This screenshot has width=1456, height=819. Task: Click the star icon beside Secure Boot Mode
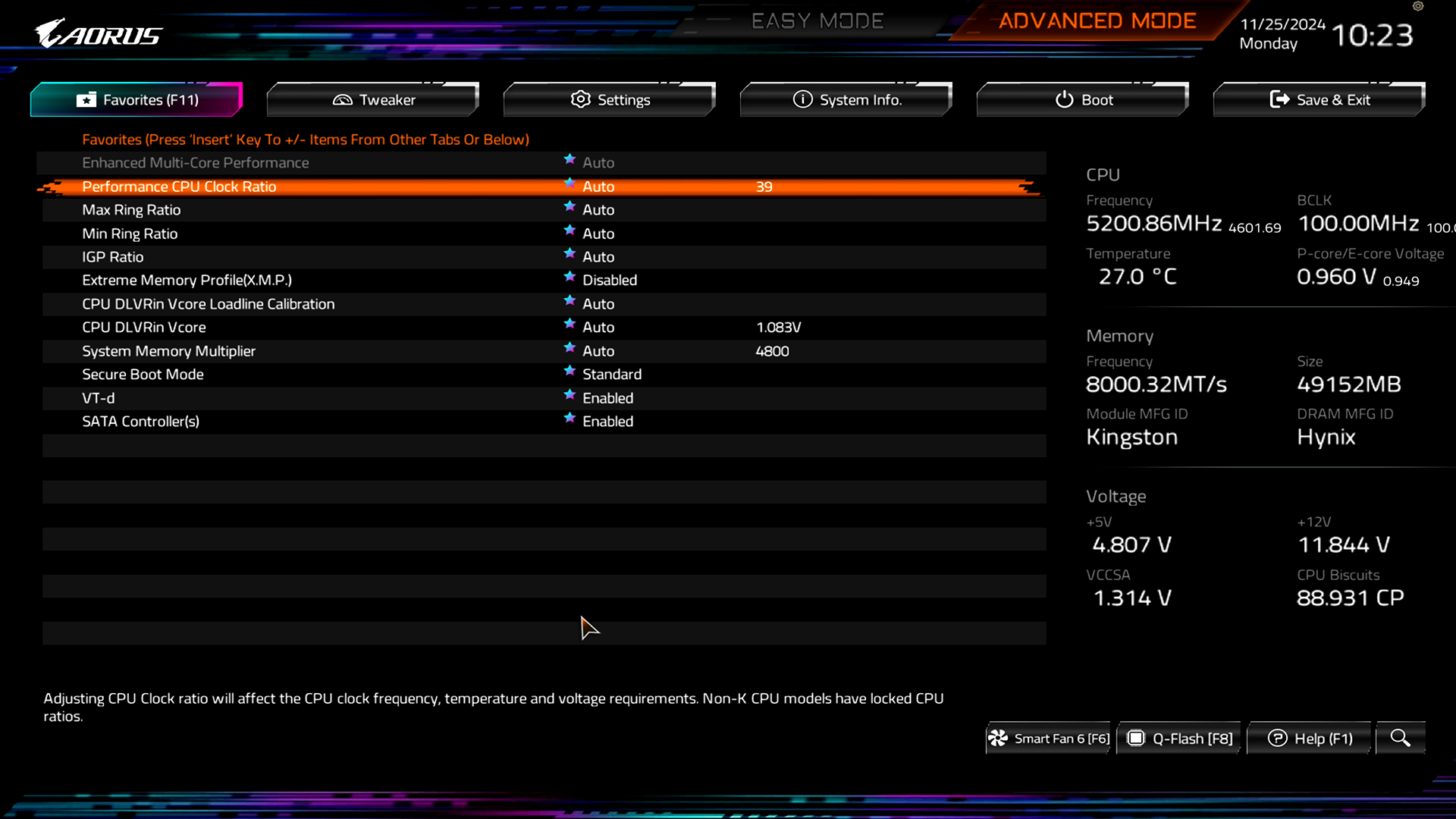(x=570, y=372)
